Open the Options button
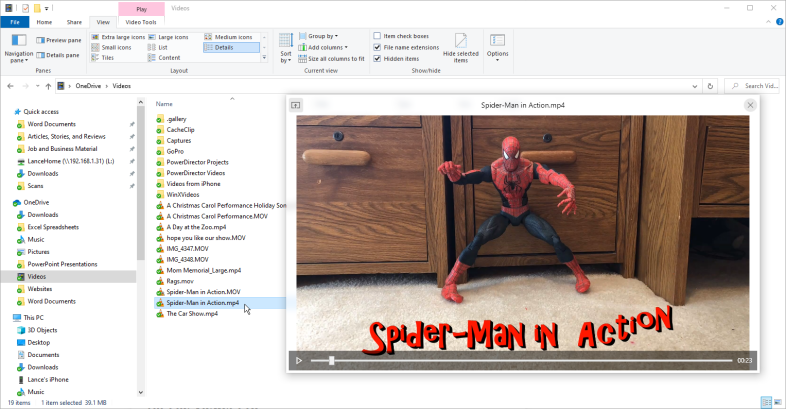The image size is (786, 409). point(497,48)
